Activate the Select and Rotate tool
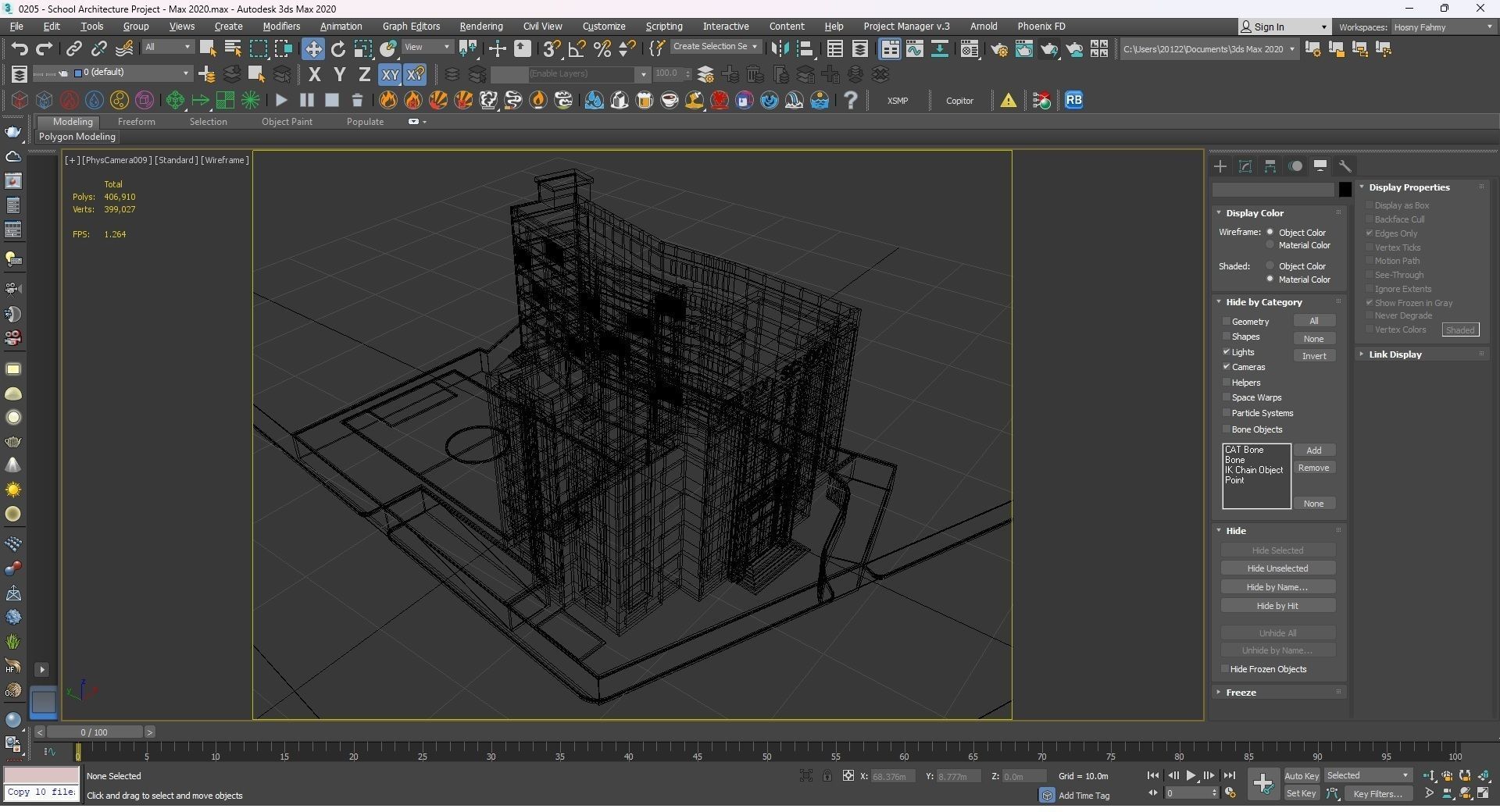 pyautogui.click(x=338, y=48)
